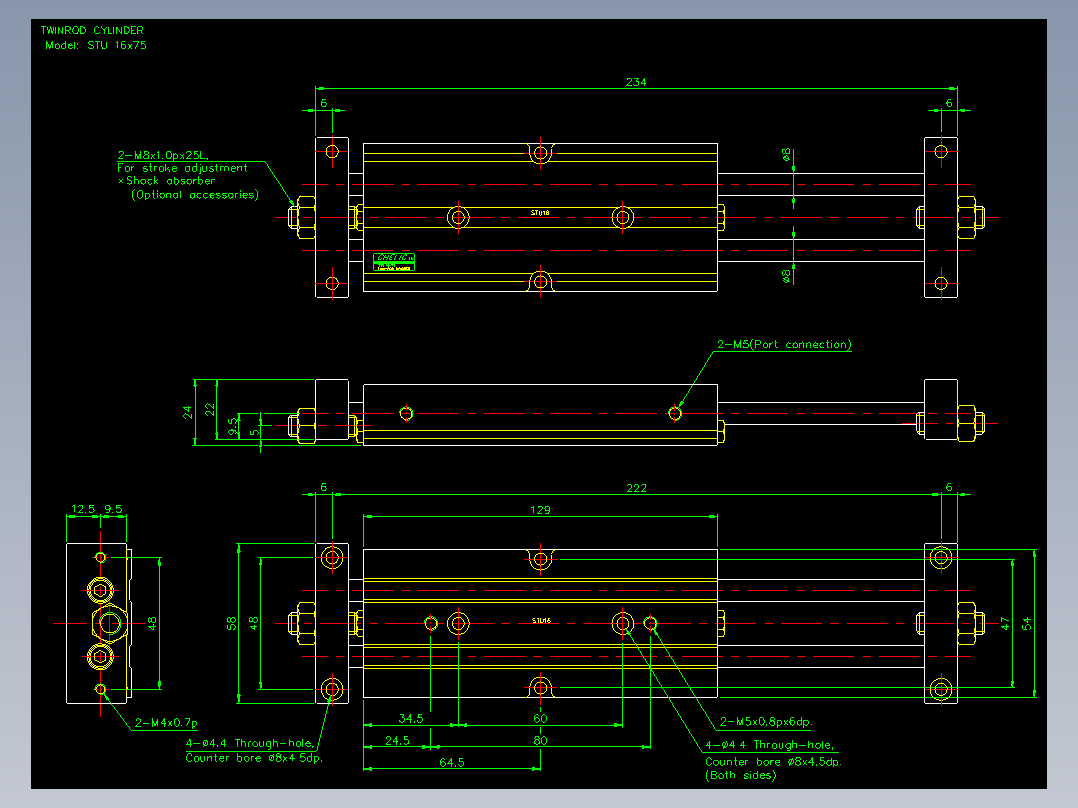Click the 24.5 dimension value
The image size is (1078, 808).
click(x=397, y=740)
